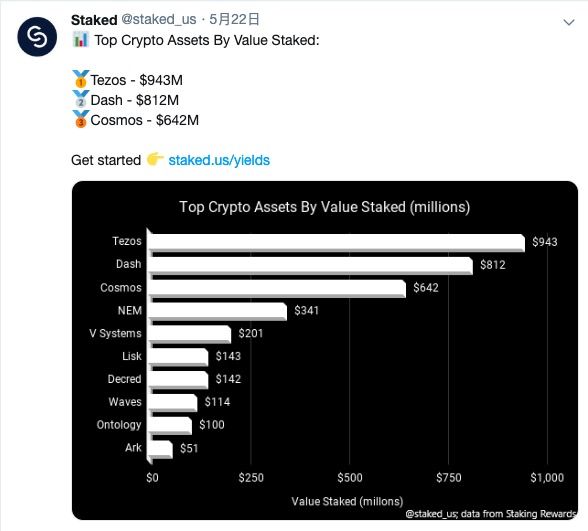Open the tweet date 5月22日
This screenshot has height=531, width=588.
(x=234, y=19)
